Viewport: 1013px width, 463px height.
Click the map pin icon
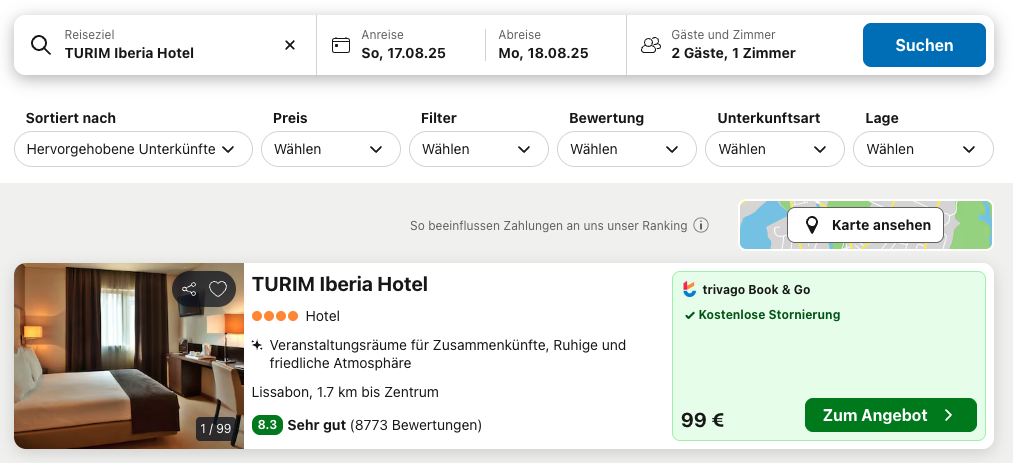[812, 225]
